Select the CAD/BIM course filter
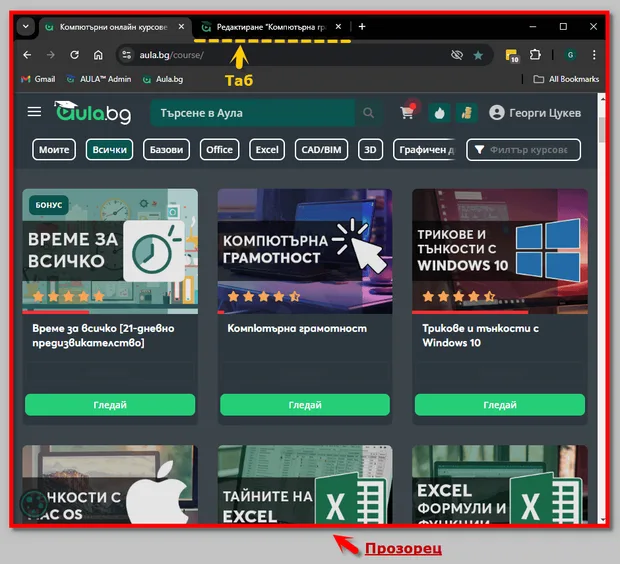Image resolution: width=620 pixels, height=564 pixels. click(x=321, y=150)
